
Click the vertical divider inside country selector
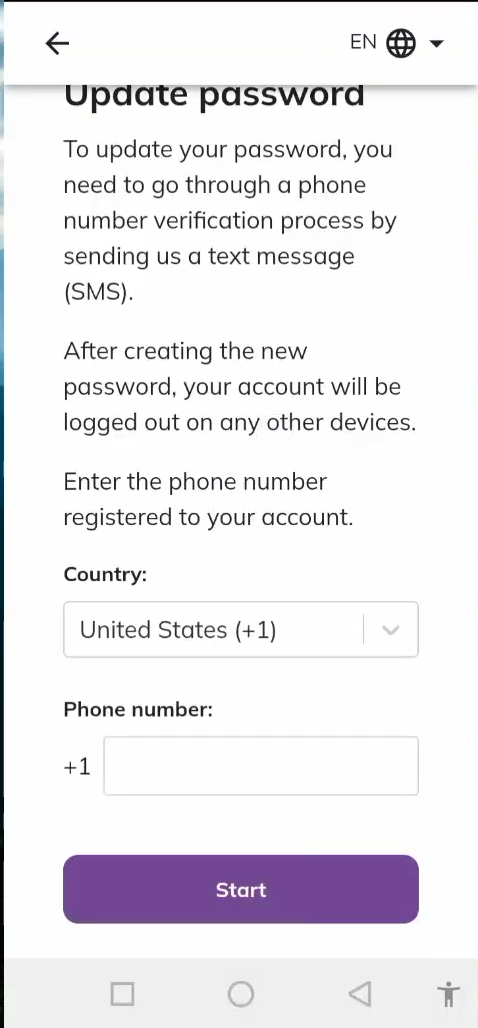click(x=363, y=630)
